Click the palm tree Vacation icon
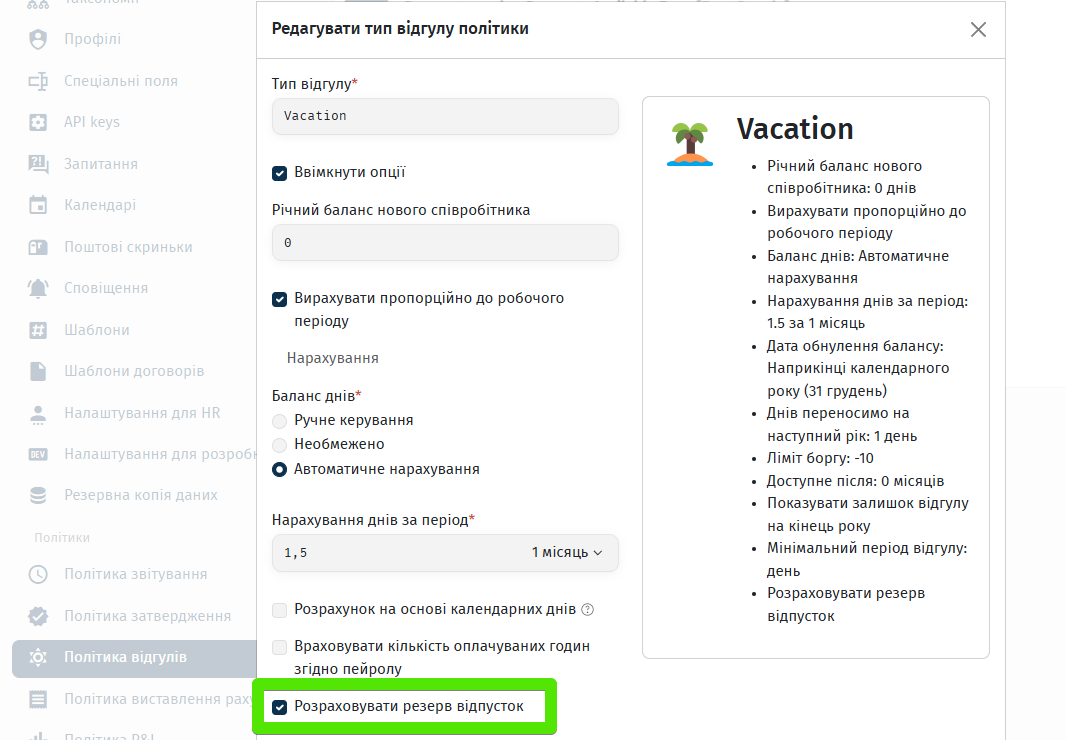This screenshot has height=740, width=1066. (x=690, y=143)
